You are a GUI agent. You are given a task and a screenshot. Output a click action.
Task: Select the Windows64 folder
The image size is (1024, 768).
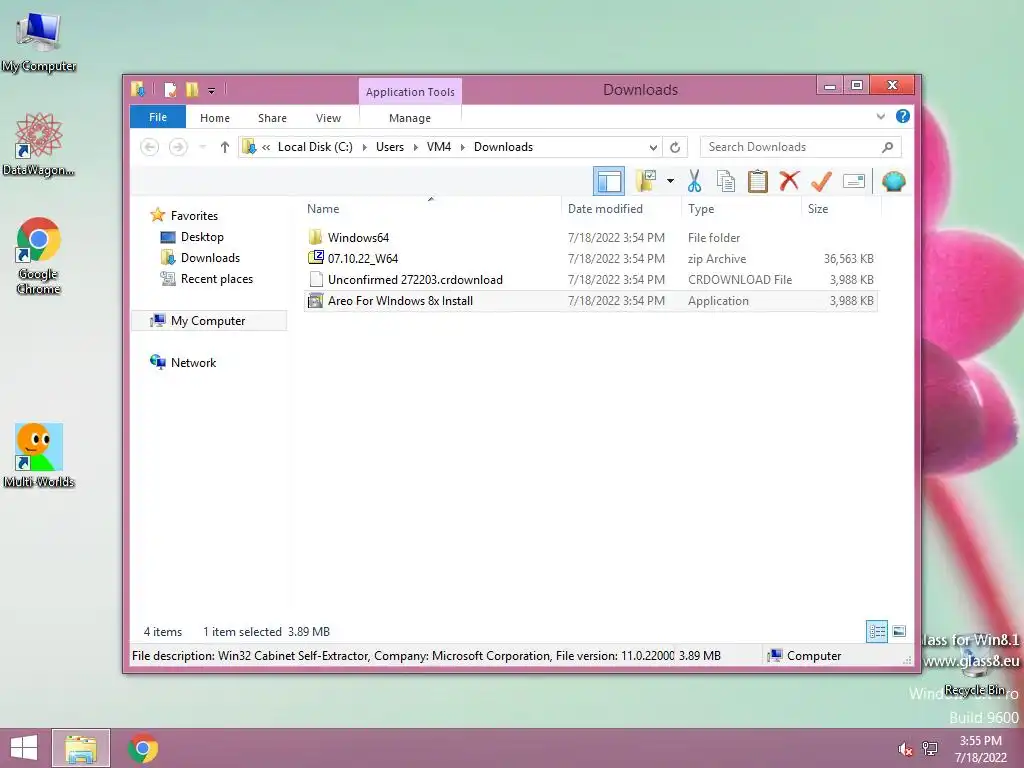click(358, 238)
